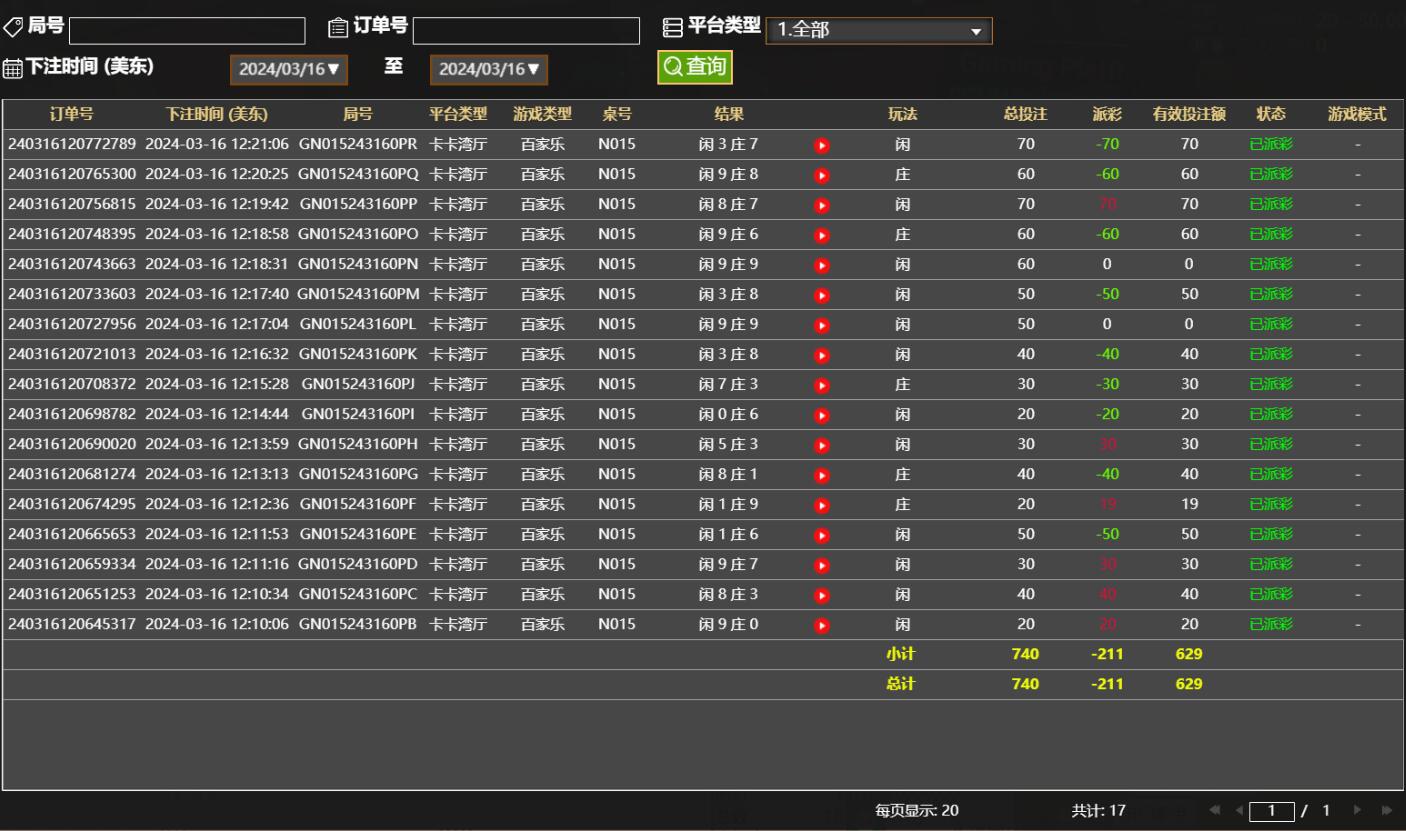Play replay for order 240316120721013
1406x831 pixels.
coord(822,355)
